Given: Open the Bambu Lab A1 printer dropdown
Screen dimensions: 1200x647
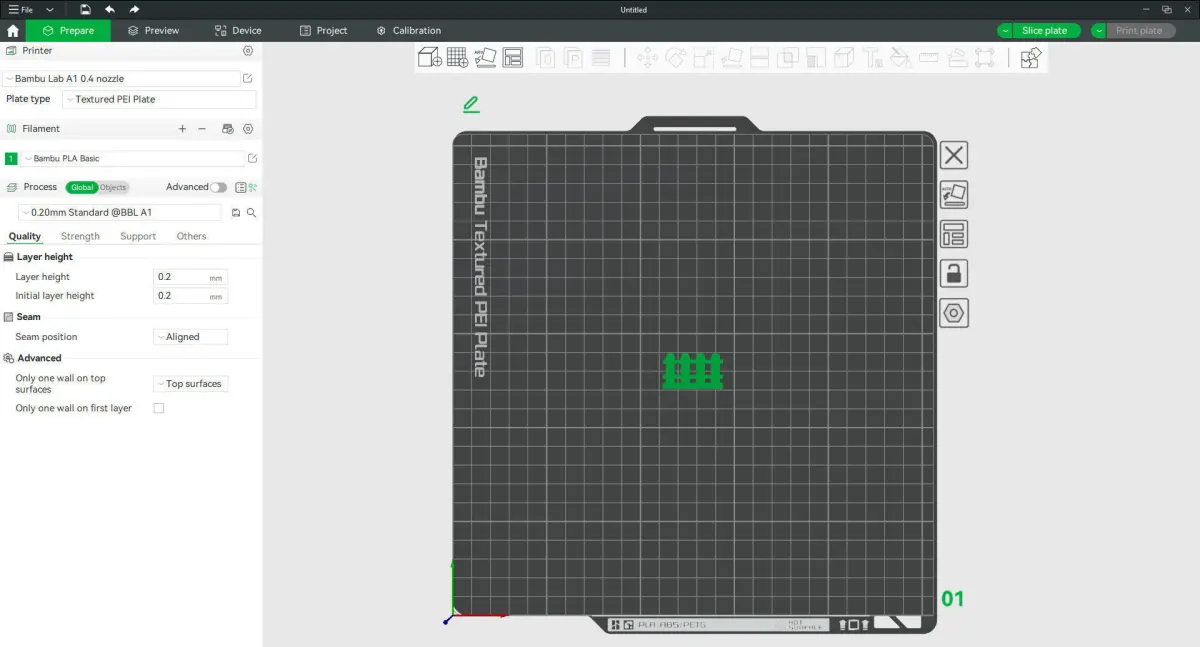Looking at the screenshot, I should (121, 78).
